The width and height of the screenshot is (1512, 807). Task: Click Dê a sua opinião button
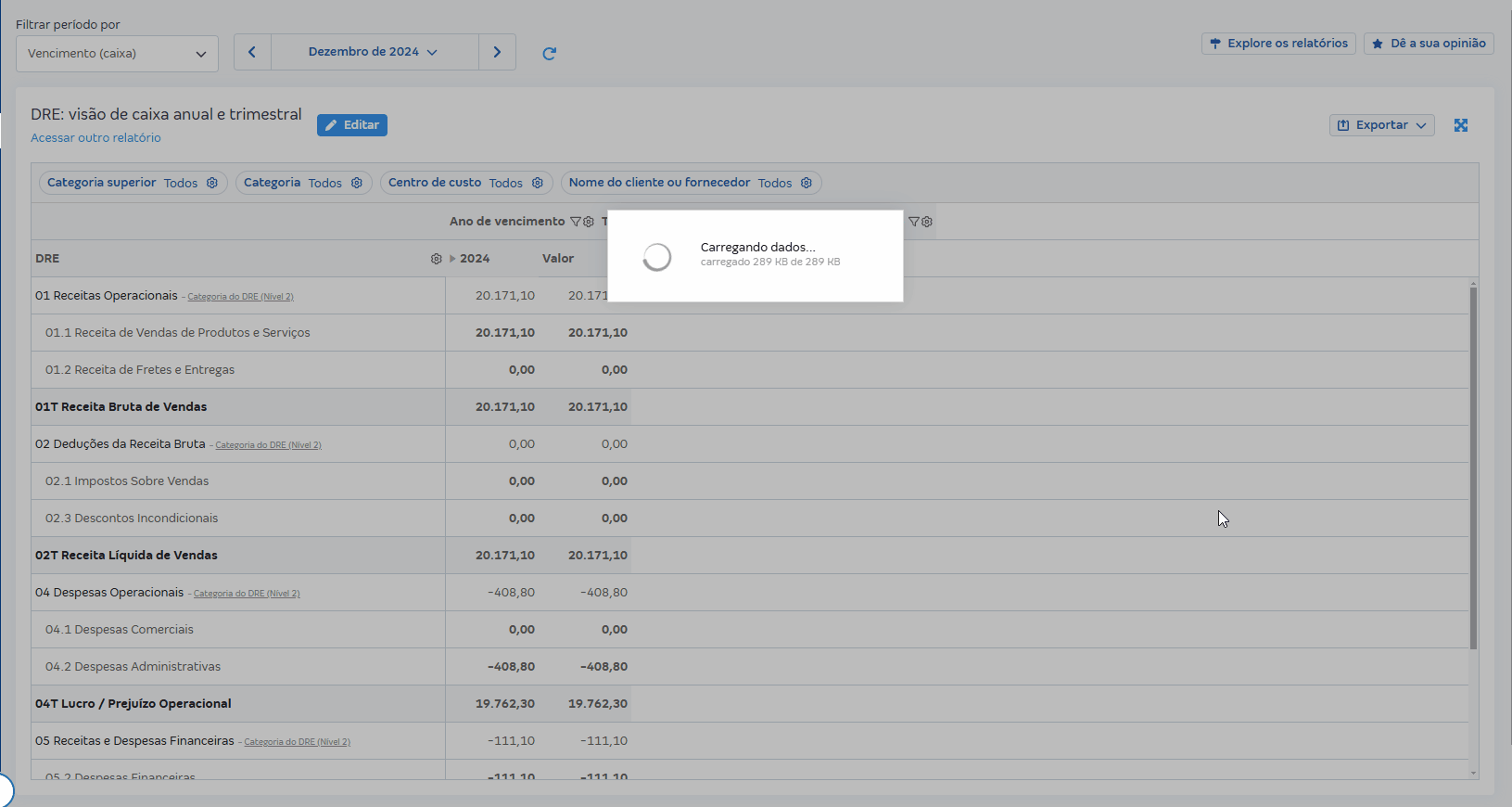pos(1429,44)
